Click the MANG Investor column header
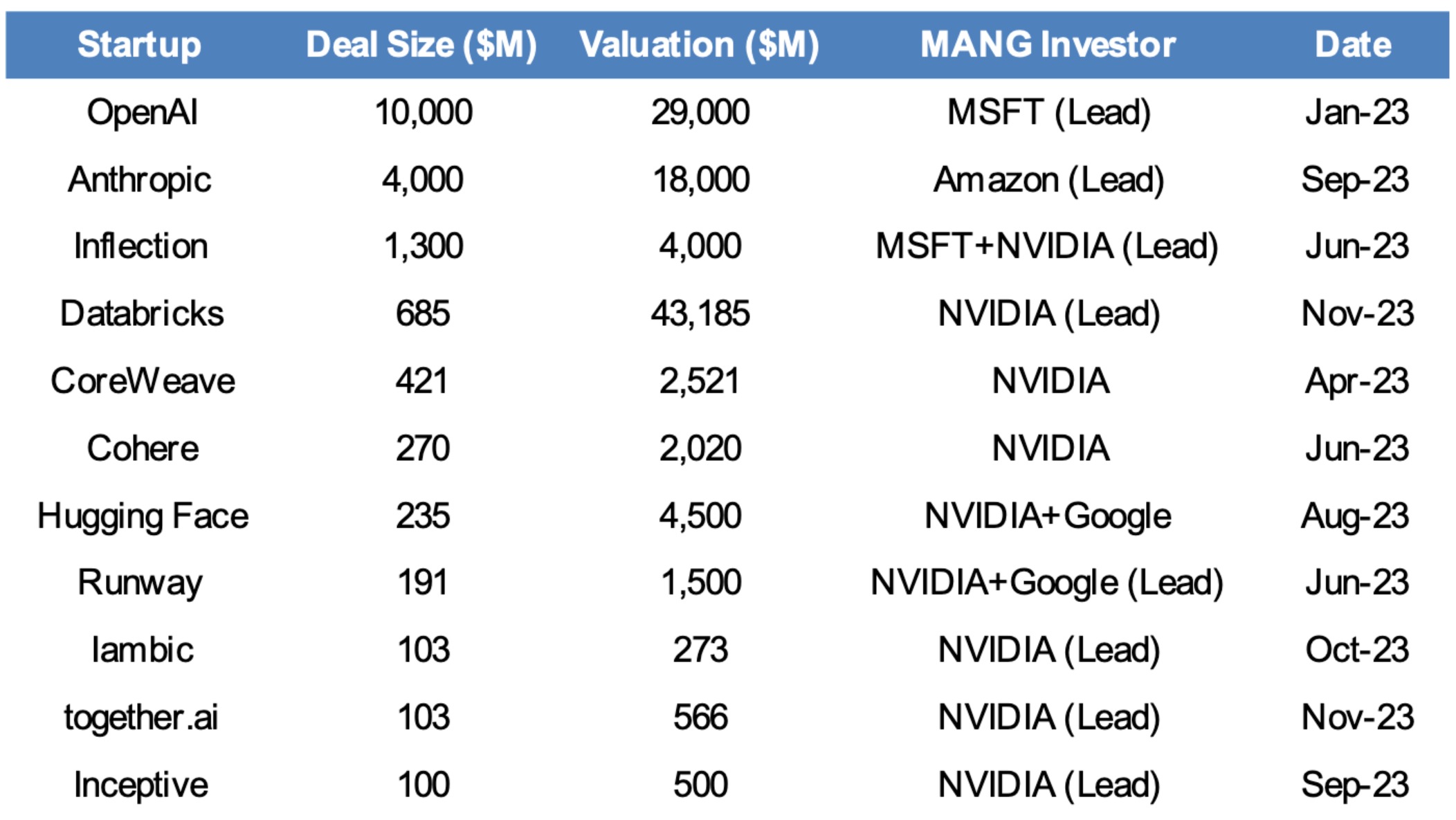1456x820 pixels. 1048,45
